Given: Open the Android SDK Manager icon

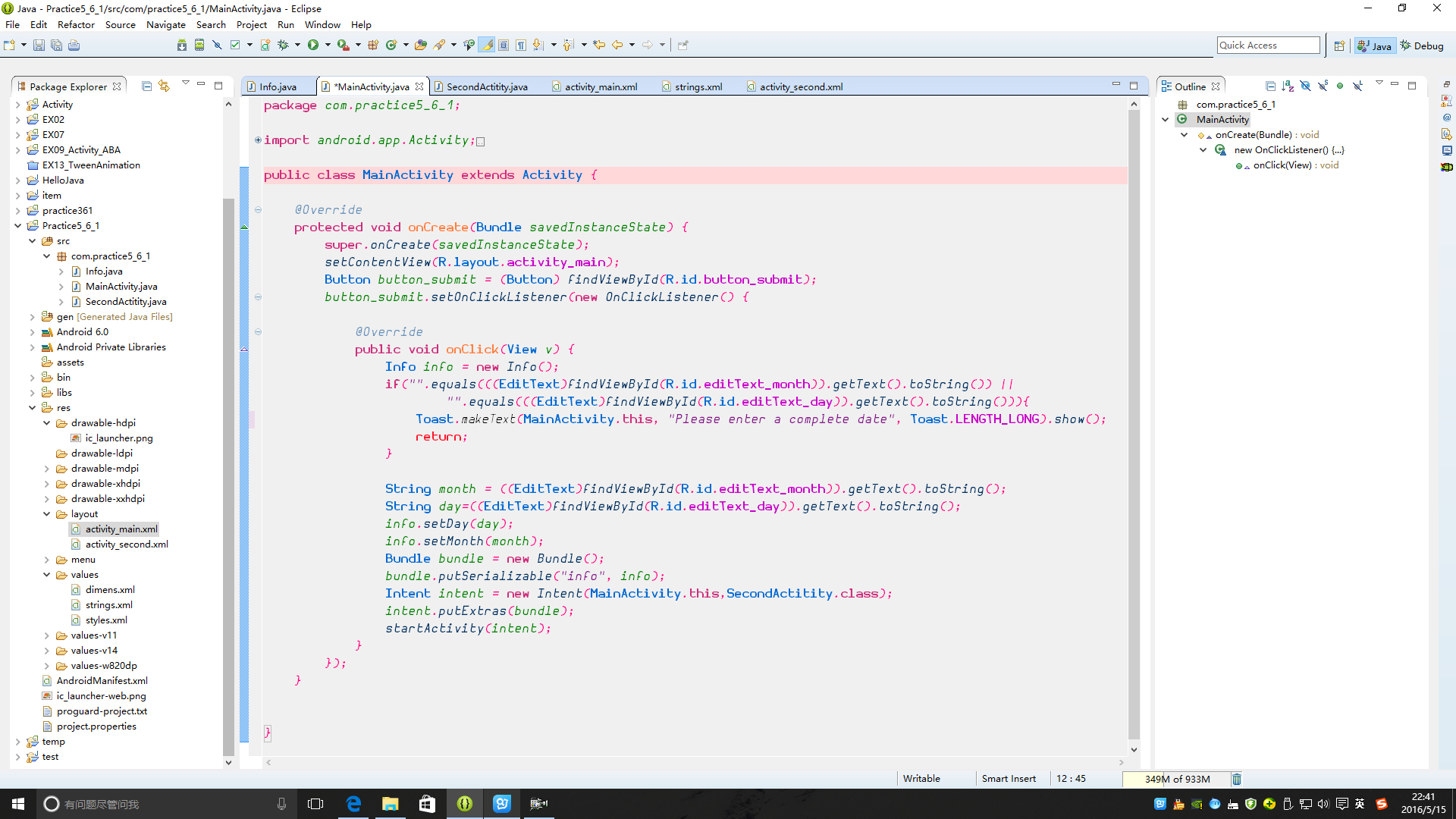Looking at the screenshot, I should [x=182, y=45].
